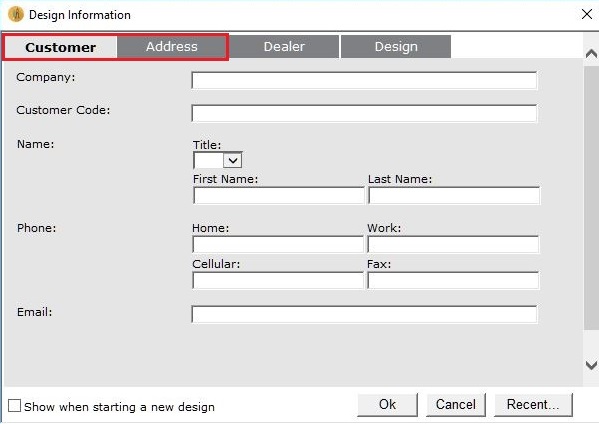This screenshot has height=424, width=599.
Task: Focus the Fax number field
Action: pyautogui.click(x=453, y=280)
